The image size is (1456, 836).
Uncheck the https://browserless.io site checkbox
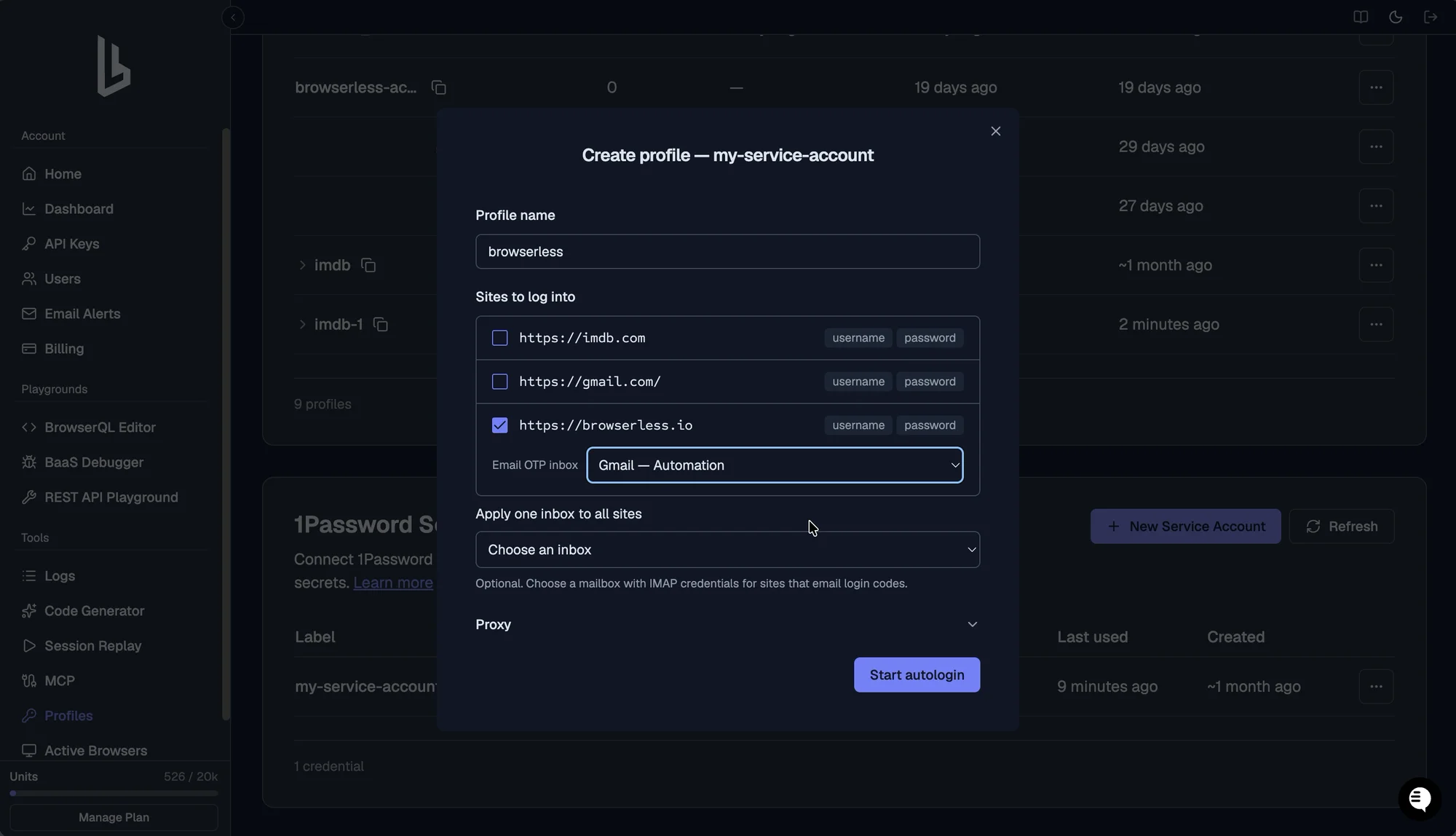click(499, 425)
